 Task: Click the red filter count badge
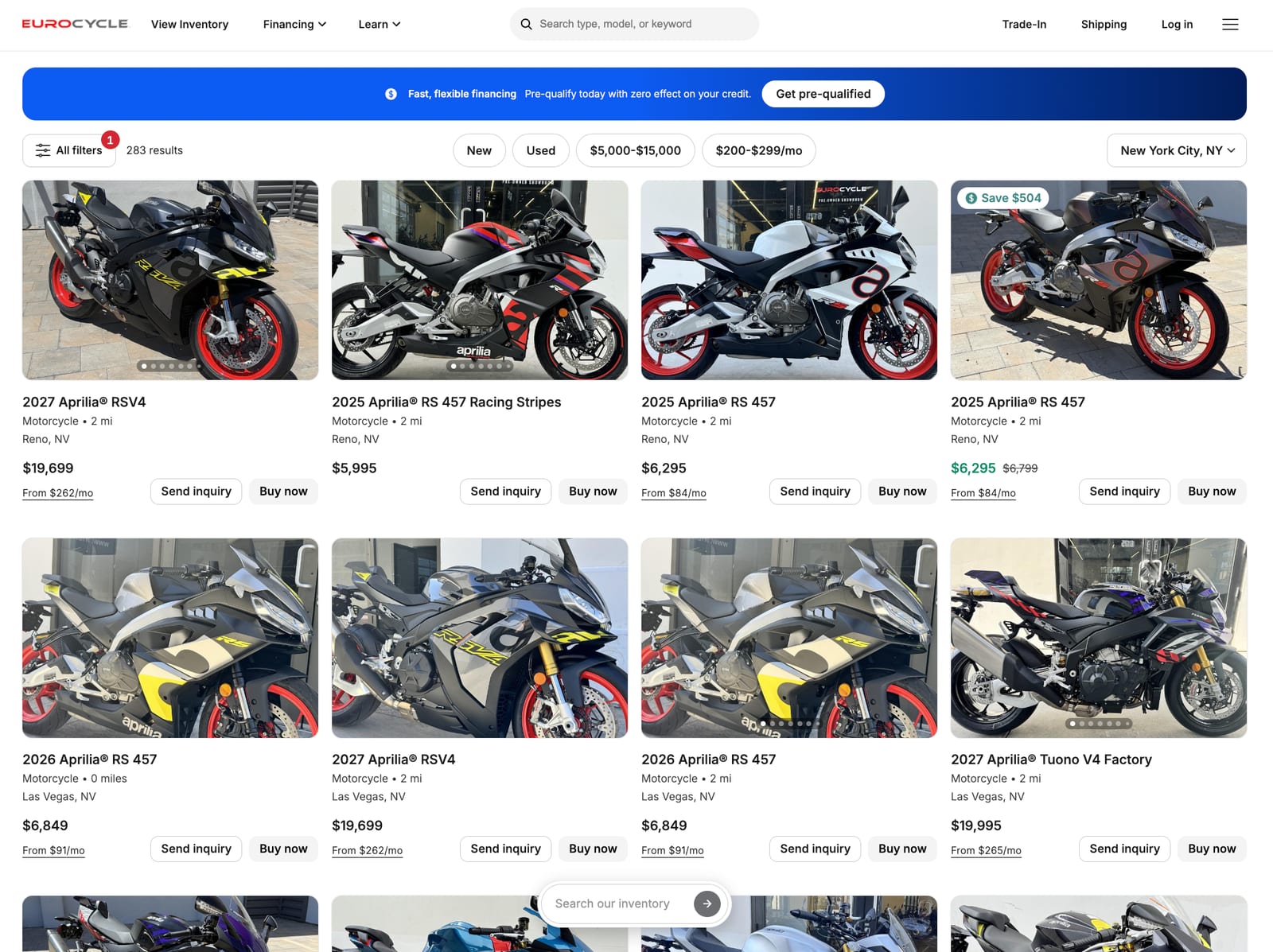click(110, 140)
